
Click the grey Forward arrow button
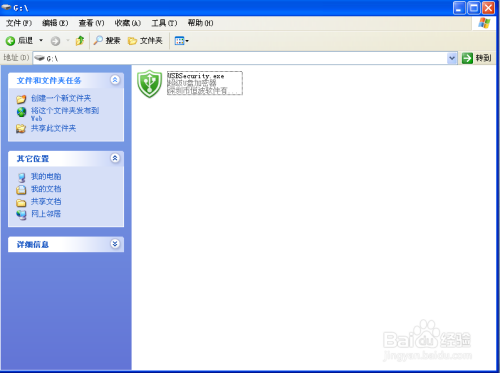(55, 41)
